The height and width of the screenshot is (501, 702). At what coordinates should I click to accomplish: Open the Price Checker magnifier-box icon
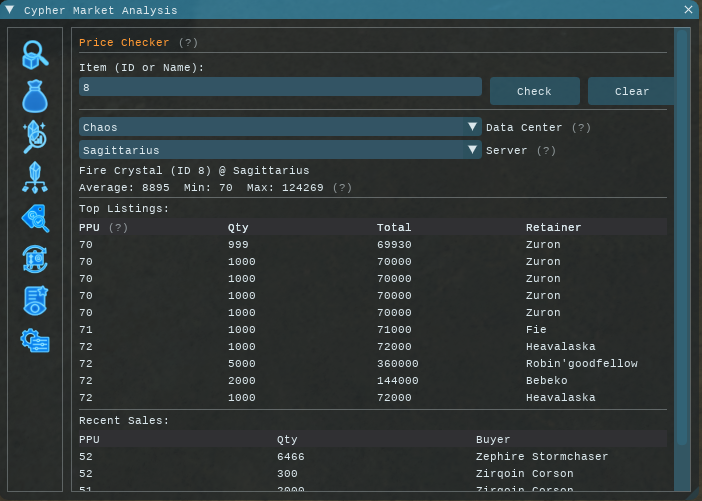tap(35, 55)
